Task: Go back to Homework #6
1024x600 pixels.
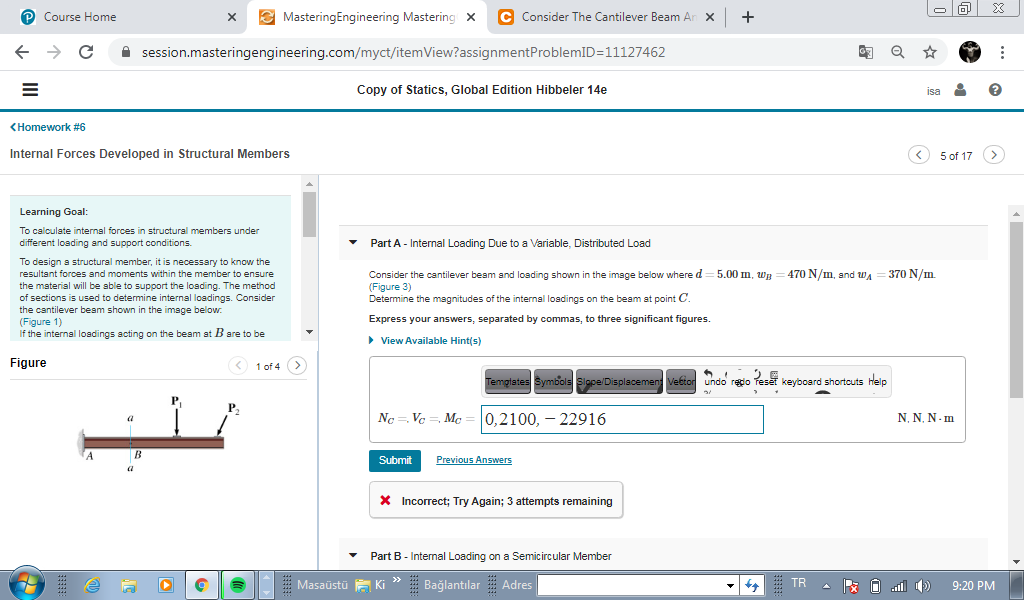Action: click(x=47, y=127)
